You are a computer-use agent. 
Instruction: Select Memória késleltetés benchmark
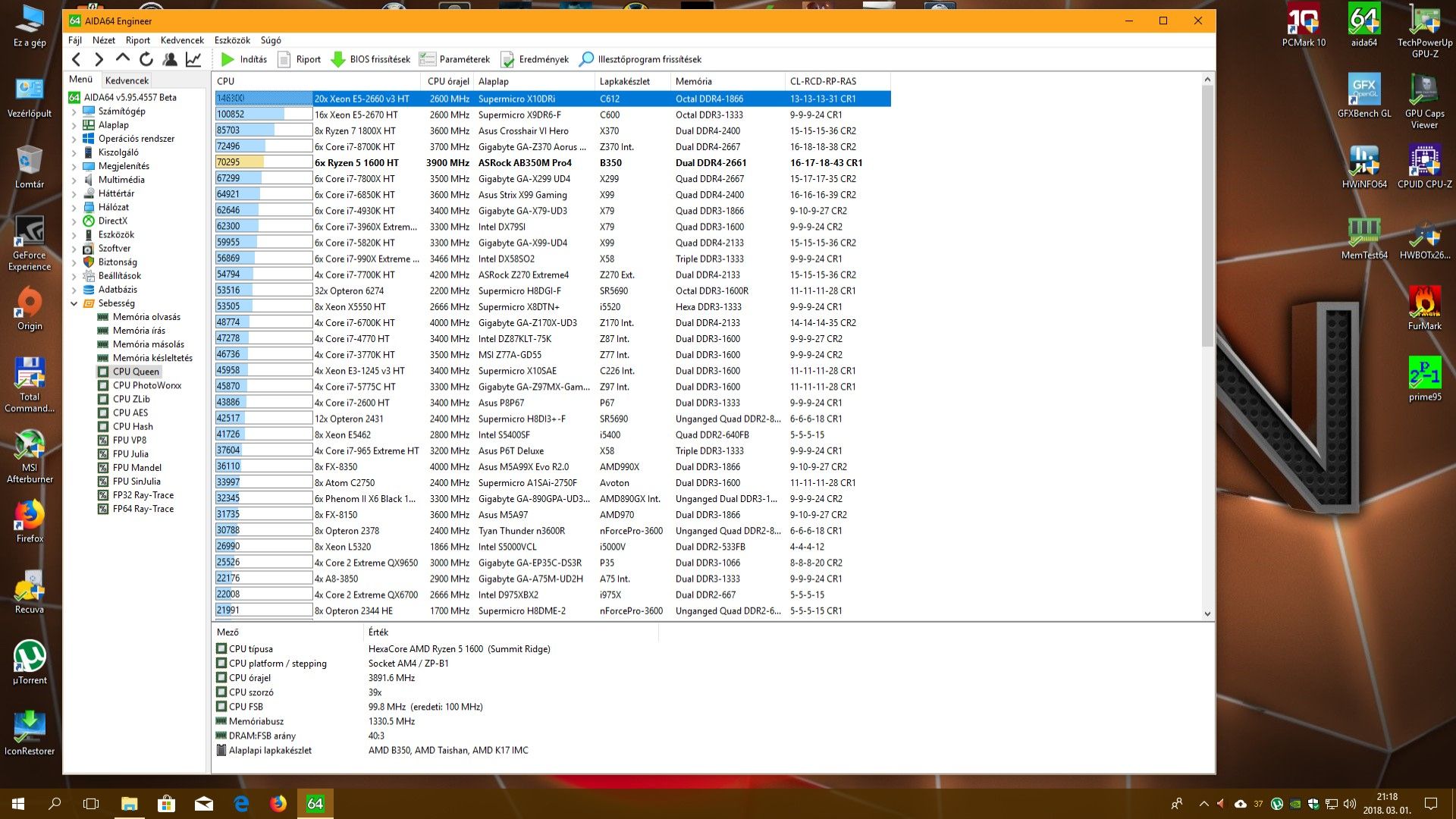[152, 358]
